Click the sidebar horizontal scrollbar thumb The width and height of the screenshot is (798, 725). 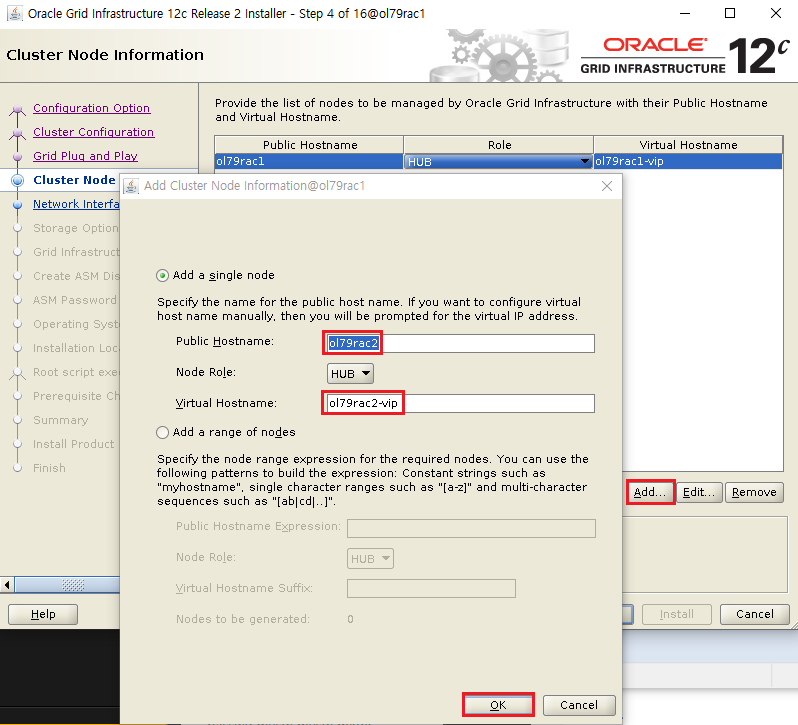coord(67,585)
